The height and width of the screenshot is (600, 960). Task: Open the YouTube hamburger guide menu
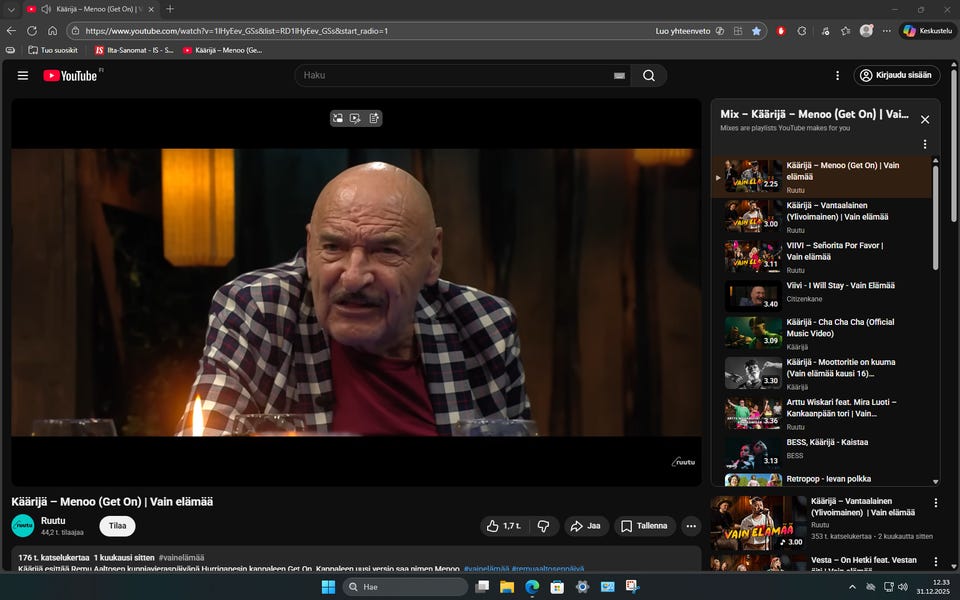(x=23, y=76)
